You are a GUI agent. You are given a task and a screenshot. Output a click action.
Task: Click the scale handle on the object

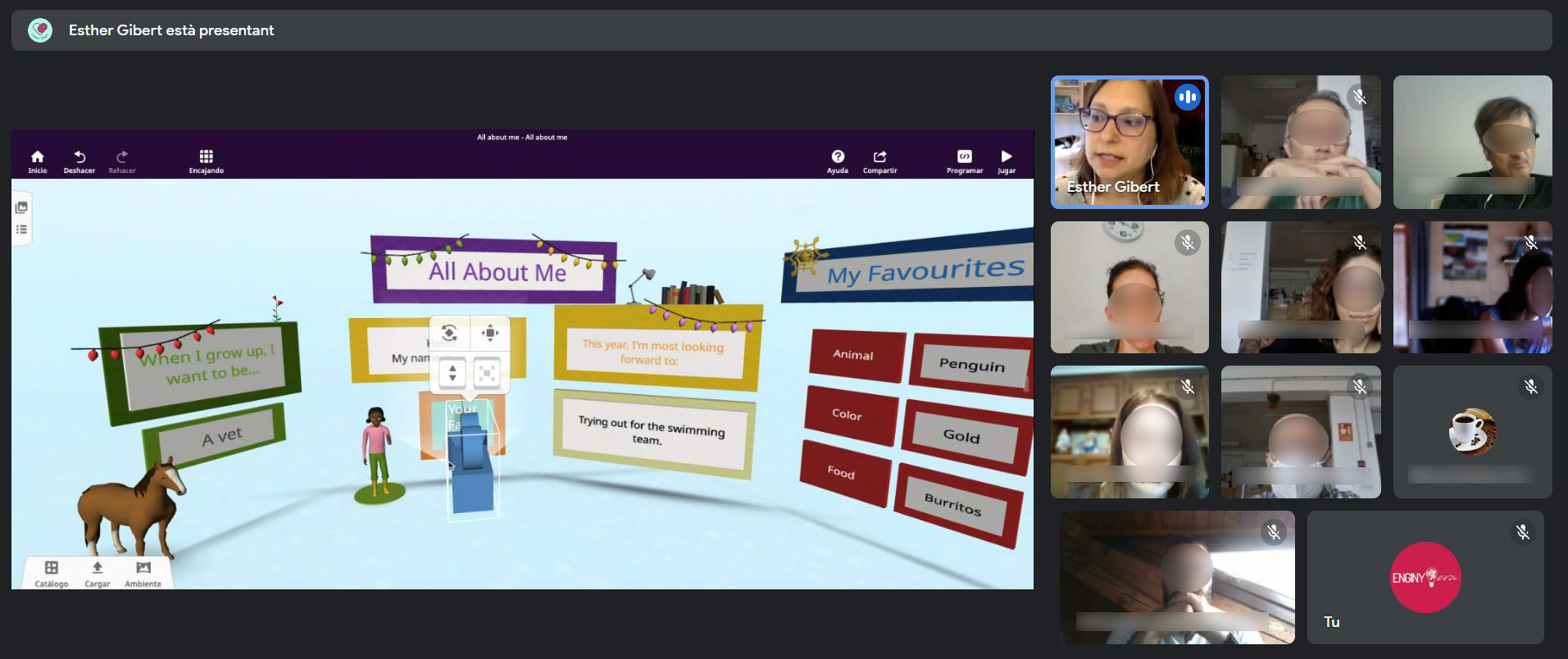[487, 374]
